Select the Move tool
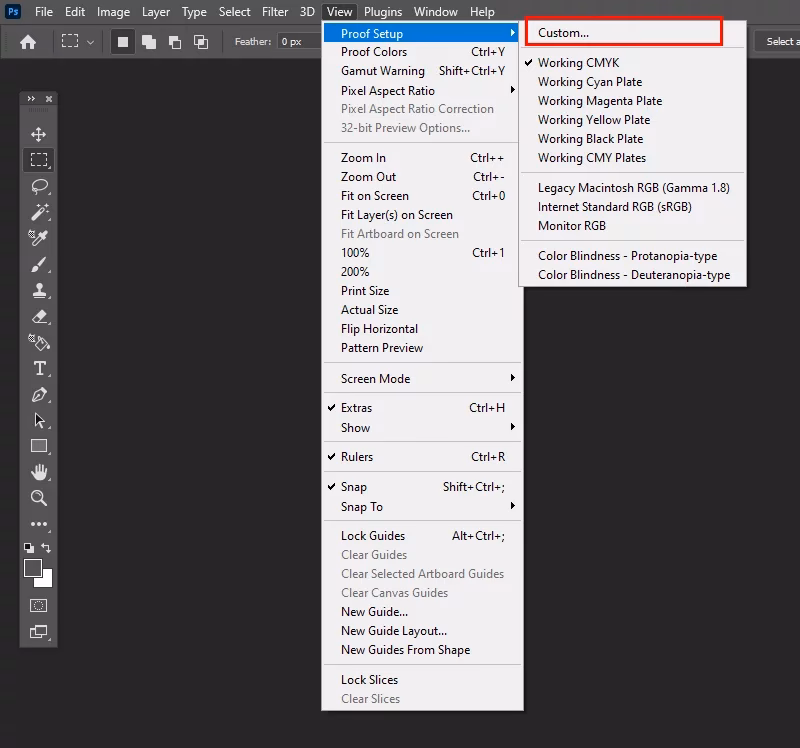800x748 pixels. tap(39, 135)
